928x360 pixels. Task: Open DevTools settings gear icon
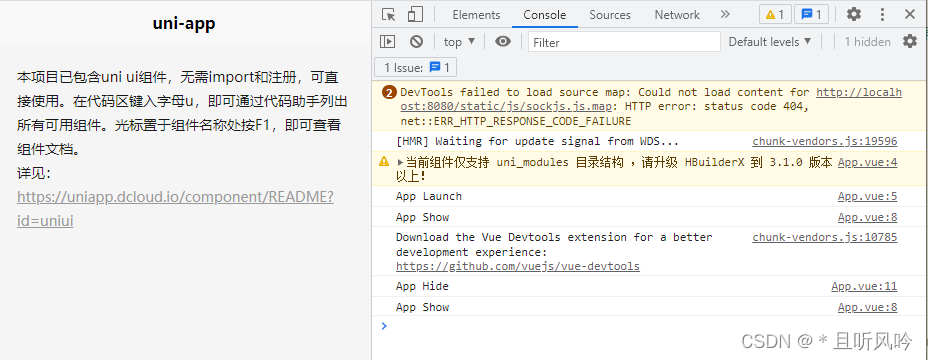(x=853, y=14)
